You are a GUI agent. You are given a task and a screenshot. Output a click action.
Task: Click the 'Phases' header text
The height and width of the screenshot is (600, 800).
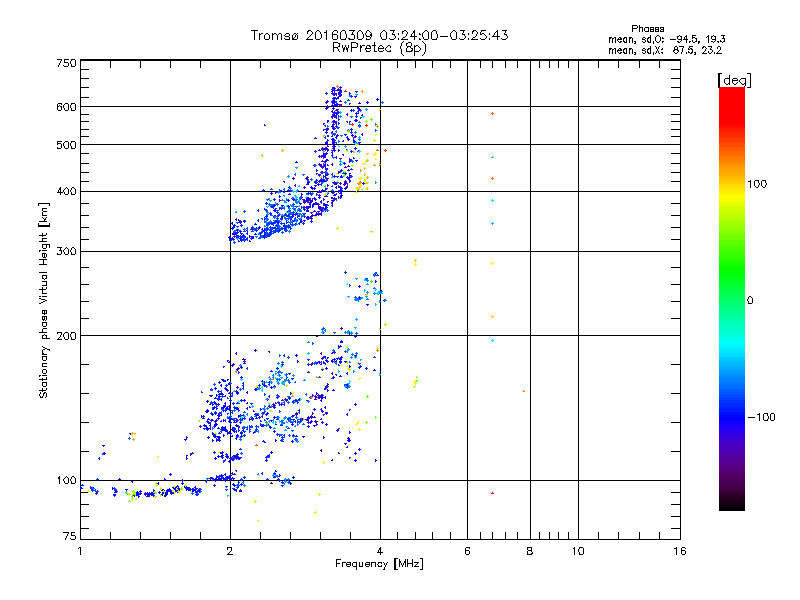pyautogui.click(x=647, y=29)
